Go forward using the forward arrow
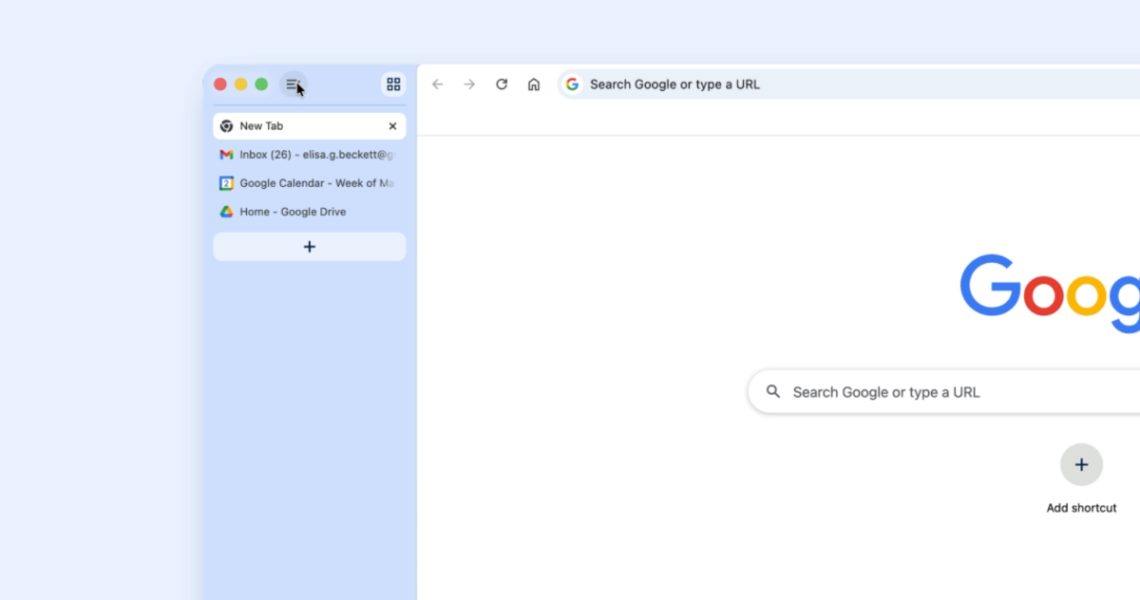 tap(469, 84)
